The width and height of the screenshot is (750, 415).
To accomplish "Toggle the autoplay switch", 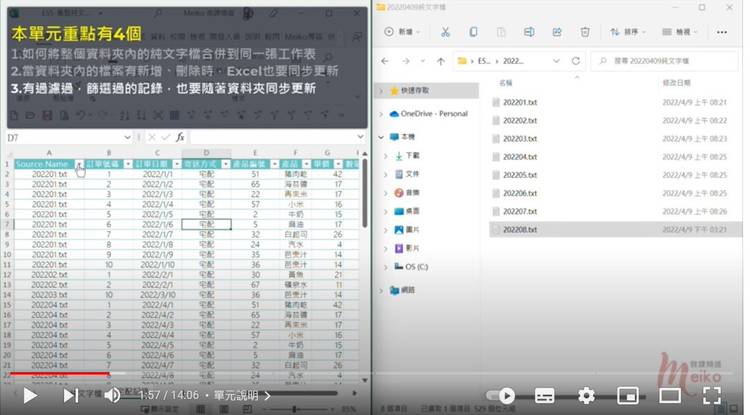I will 501,395.
